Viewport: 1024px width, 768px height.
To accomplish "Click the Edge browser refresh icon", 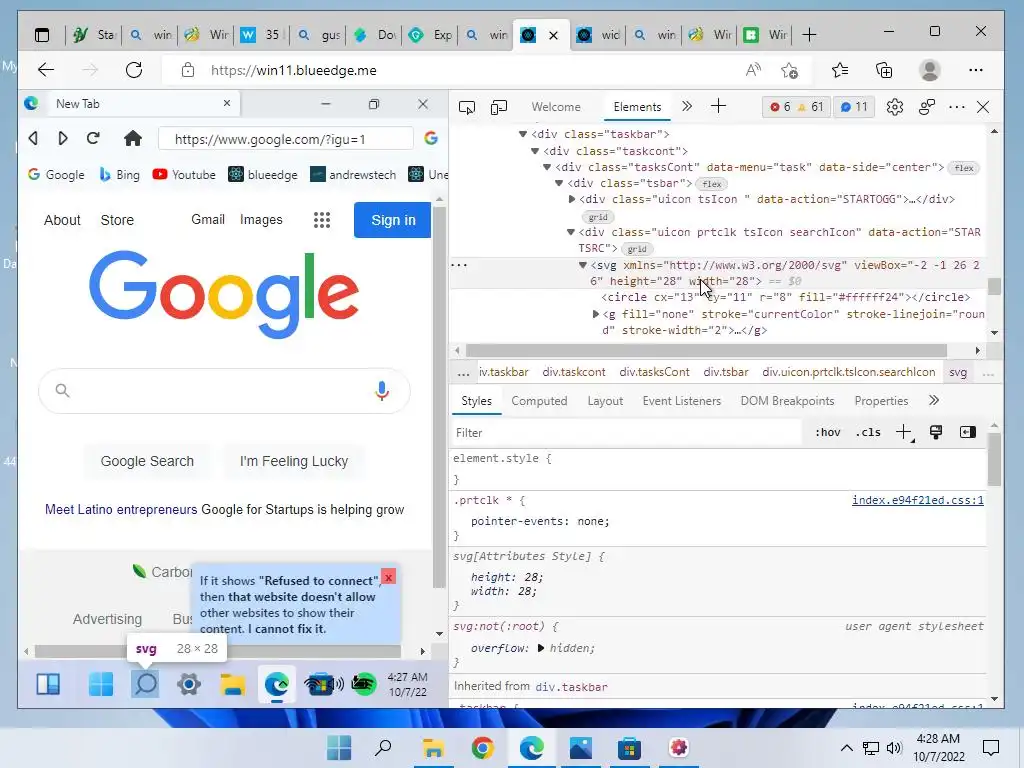I will coord(134,70).
